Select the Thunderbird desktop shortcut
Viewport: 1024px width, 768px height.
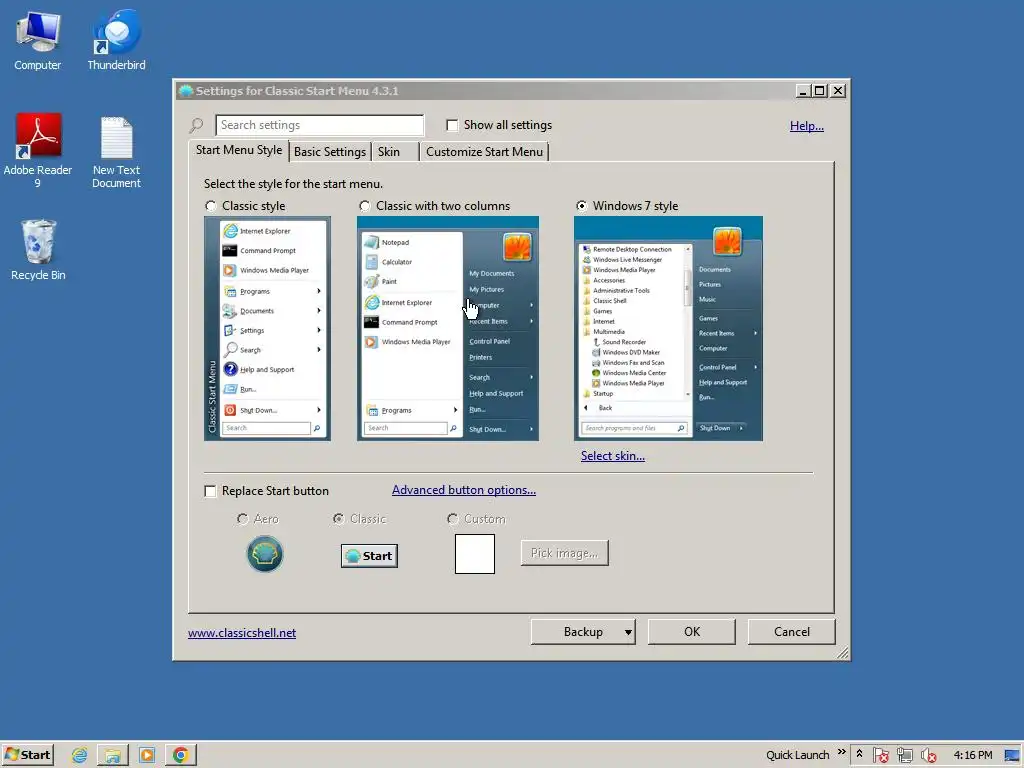(x=116, y=40)
